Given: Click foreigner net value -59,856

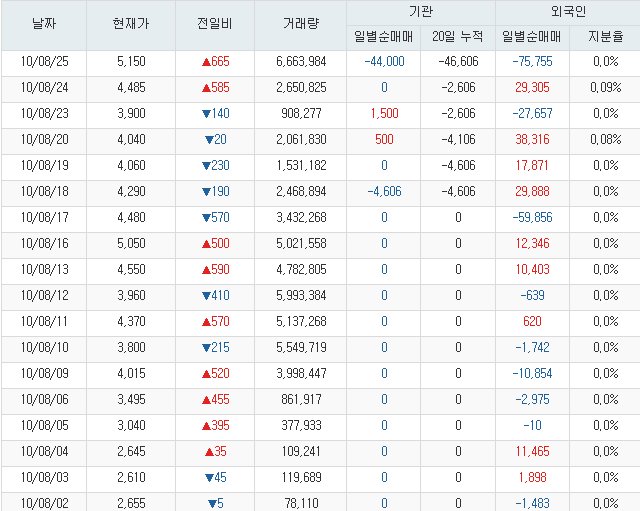Looking at the screenshot, I should pos(532,218).
